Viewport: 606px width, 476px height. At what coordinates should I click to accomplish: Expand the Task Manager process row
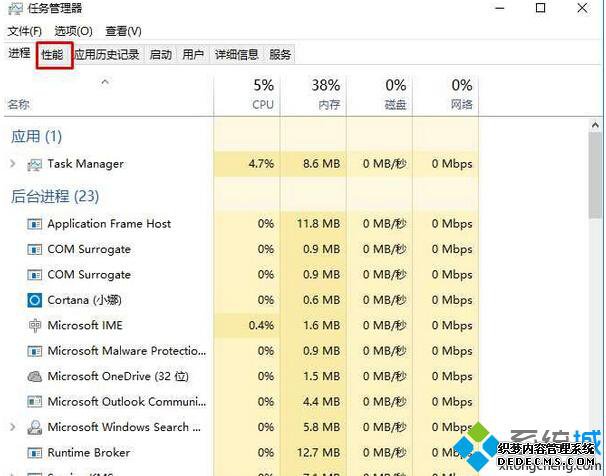tap(13, 164)
